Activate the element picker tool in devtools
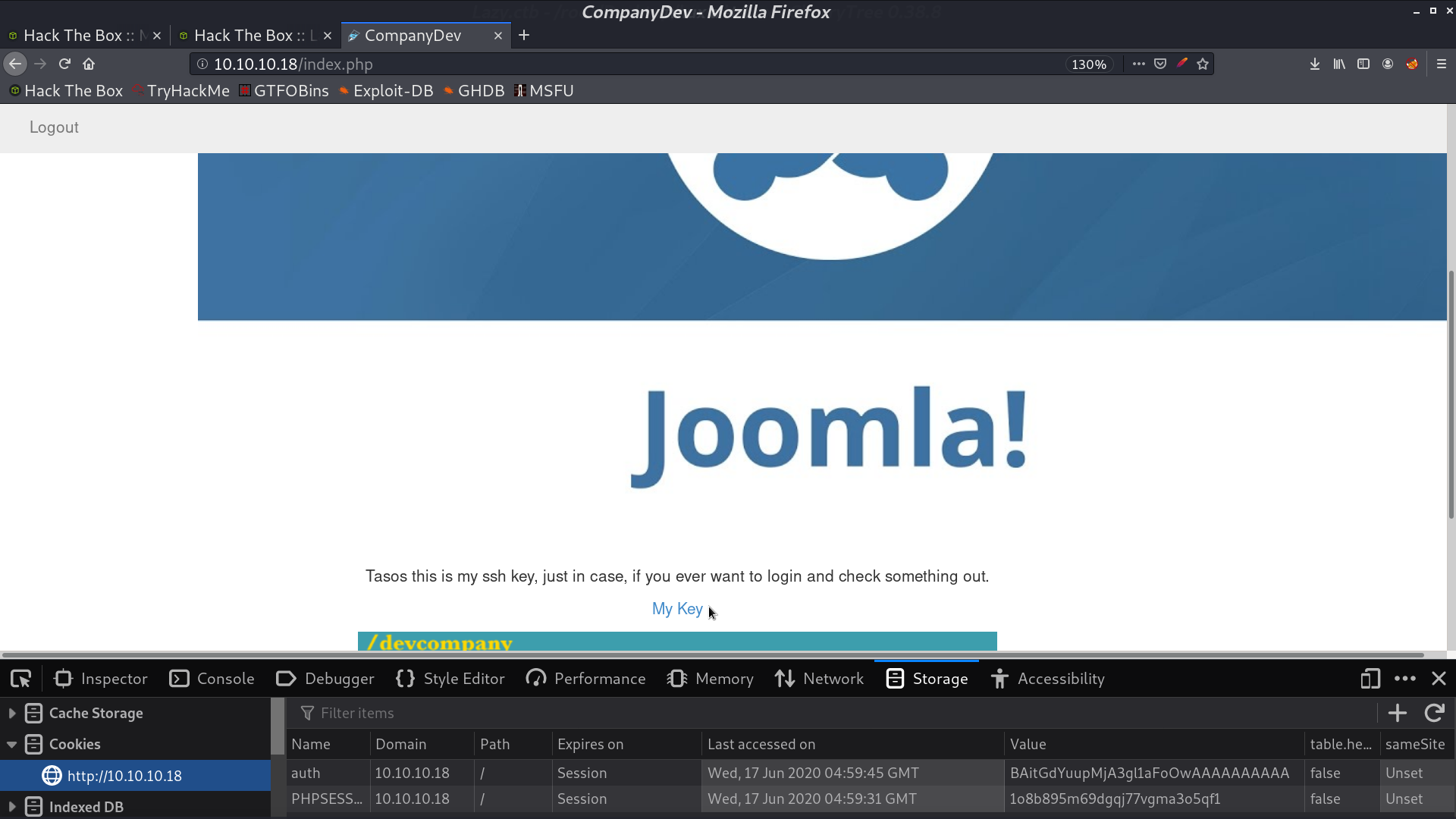Image resolution: width=1456 pixels, height=819 pixels. 20,679
